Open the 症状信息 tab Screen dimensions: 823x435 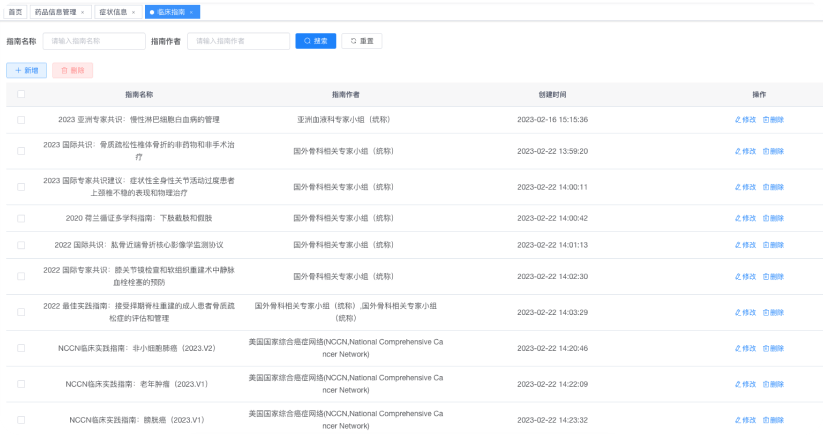tap(113, 12)
